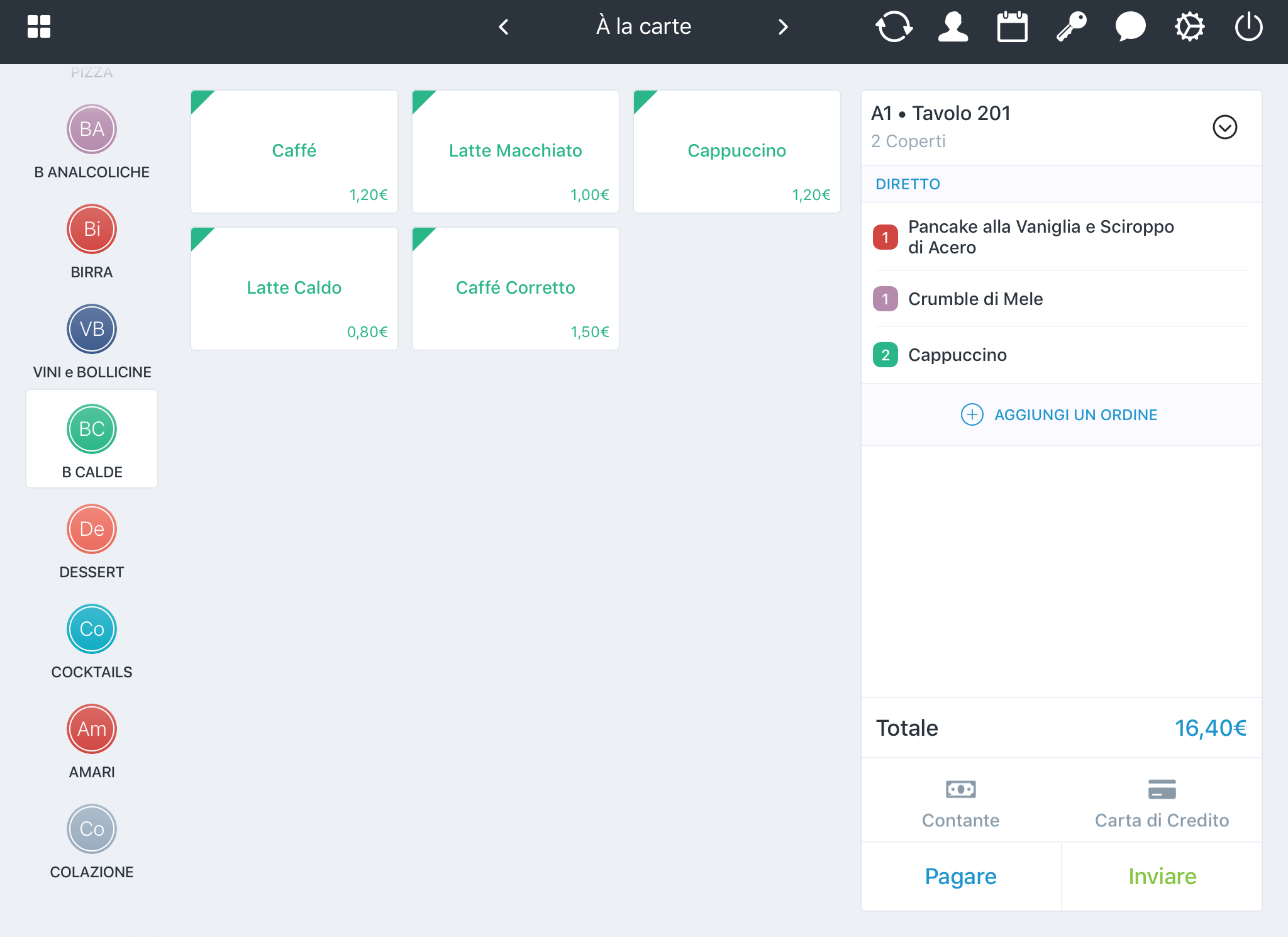Click the Latte Caldo 0,80€ price
The height and width of the screenshot is (937, 1288).
[x=367, y=332]
